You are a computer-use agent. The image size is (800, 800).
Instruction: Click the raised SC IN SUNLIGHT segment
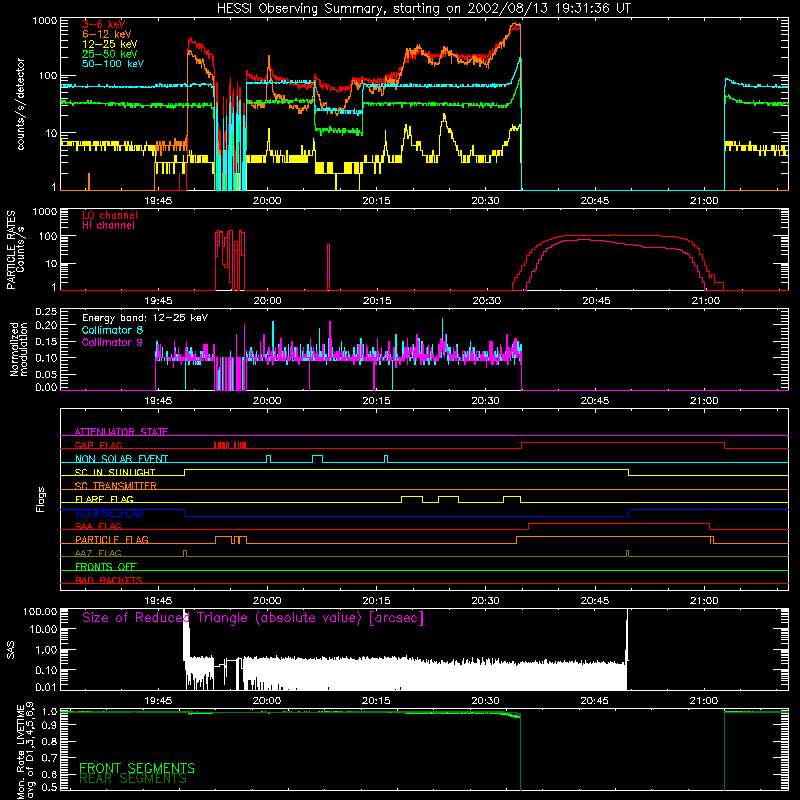click(x=406, y=469)
